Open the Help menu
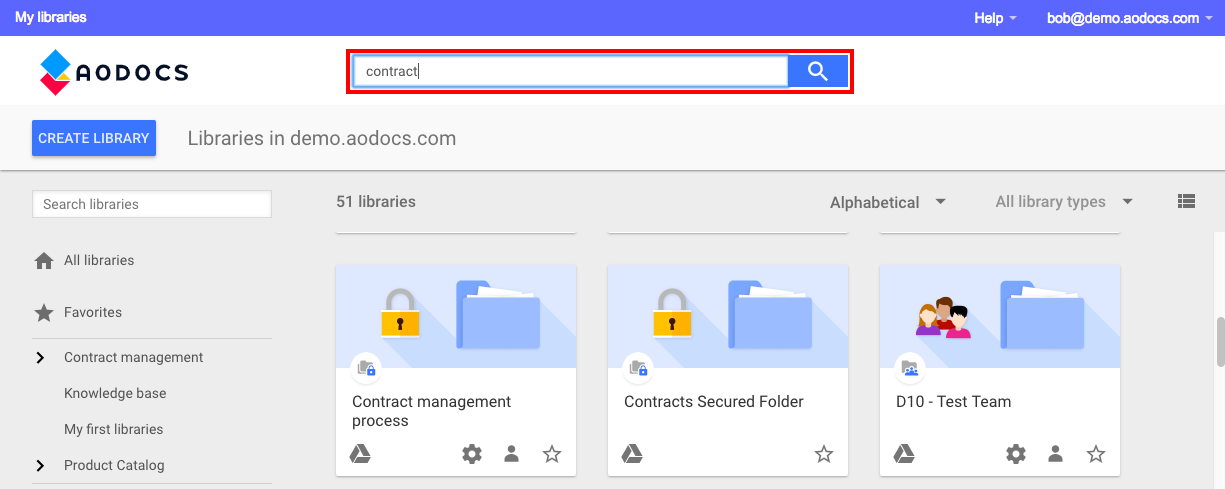 click(995, 18)
